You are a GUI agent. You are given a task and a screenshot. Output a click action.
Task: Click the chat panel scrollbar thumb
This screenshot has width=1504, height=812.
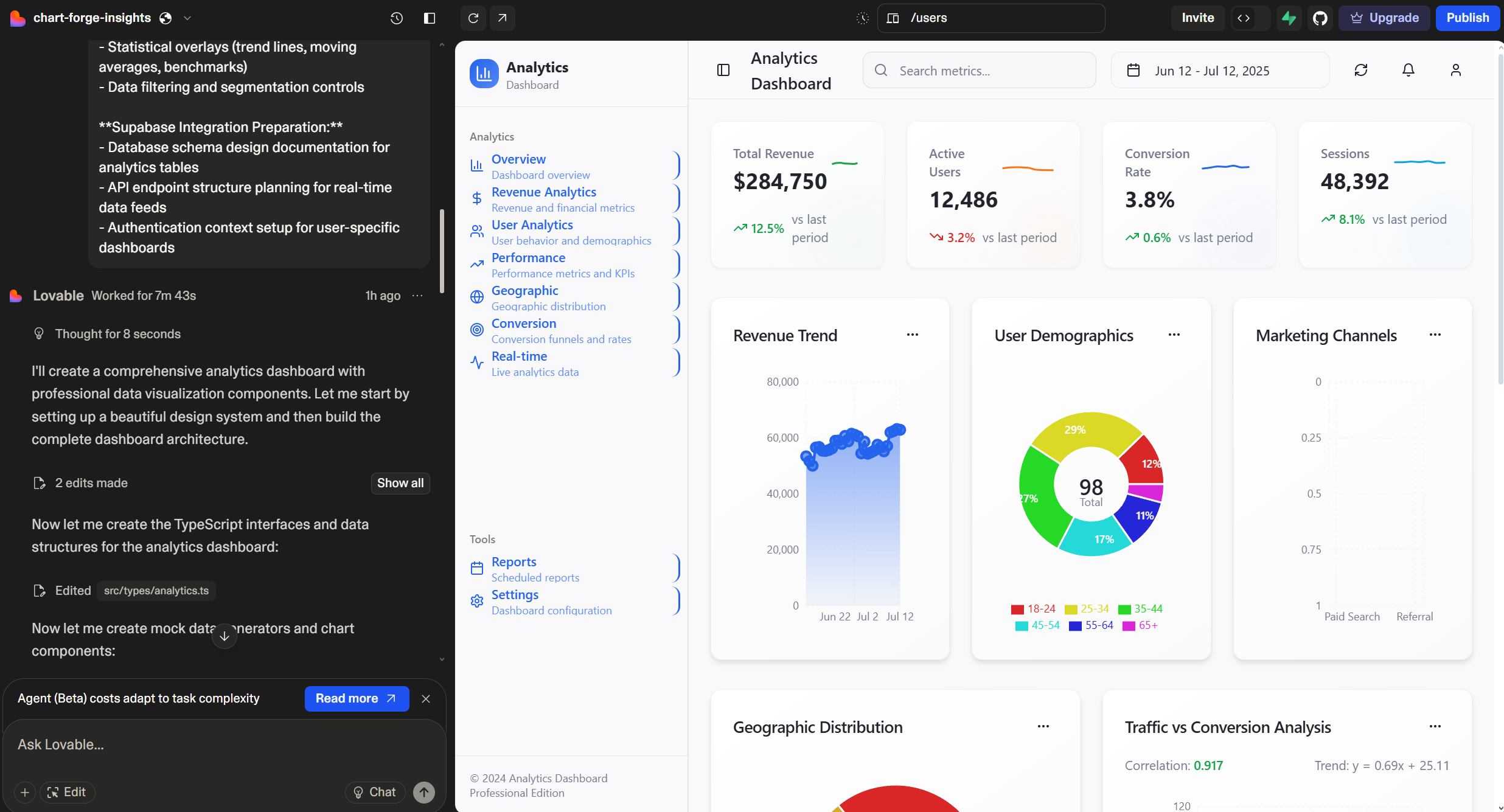442,251
